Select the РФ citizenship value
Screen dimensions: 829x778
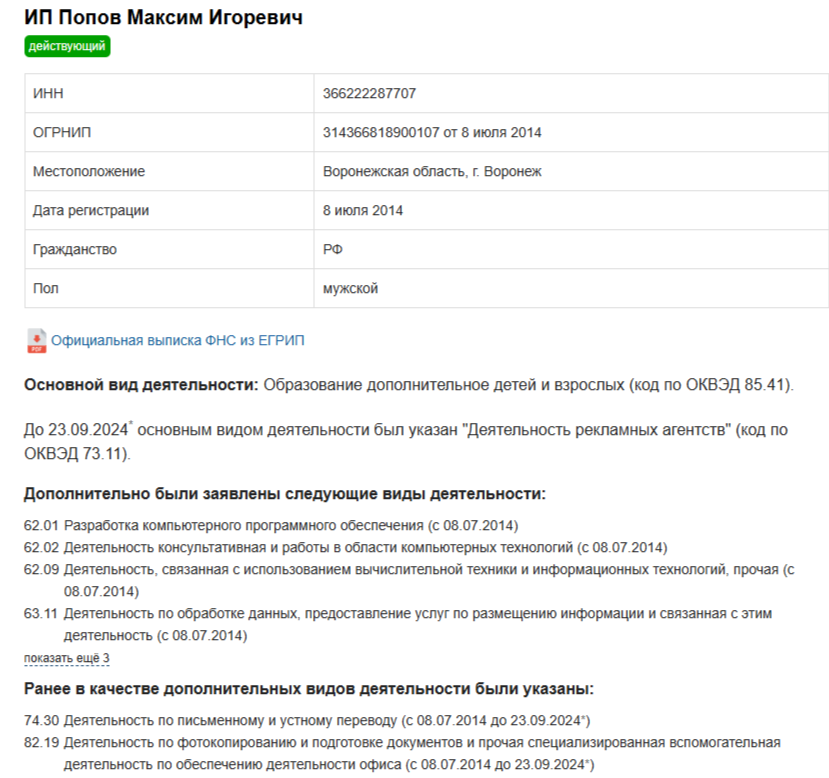333,249
